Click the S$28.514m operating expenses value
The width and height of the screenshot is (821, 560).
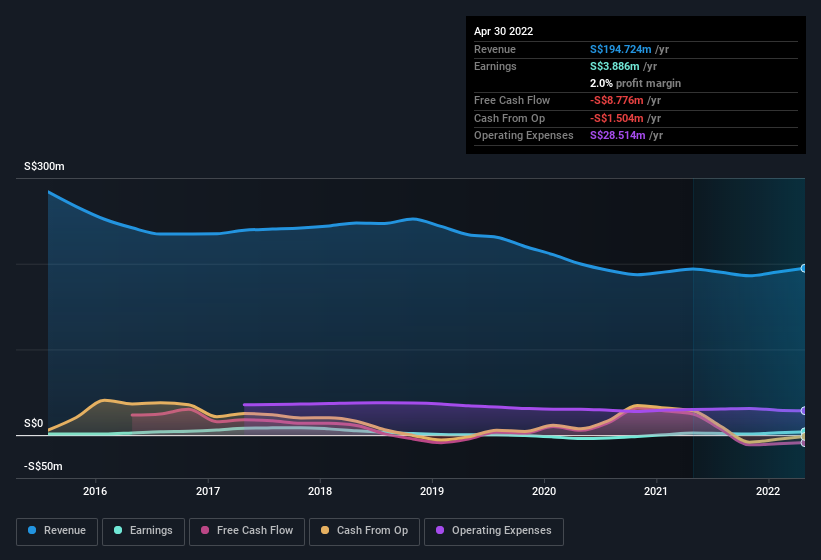(617, 135)
